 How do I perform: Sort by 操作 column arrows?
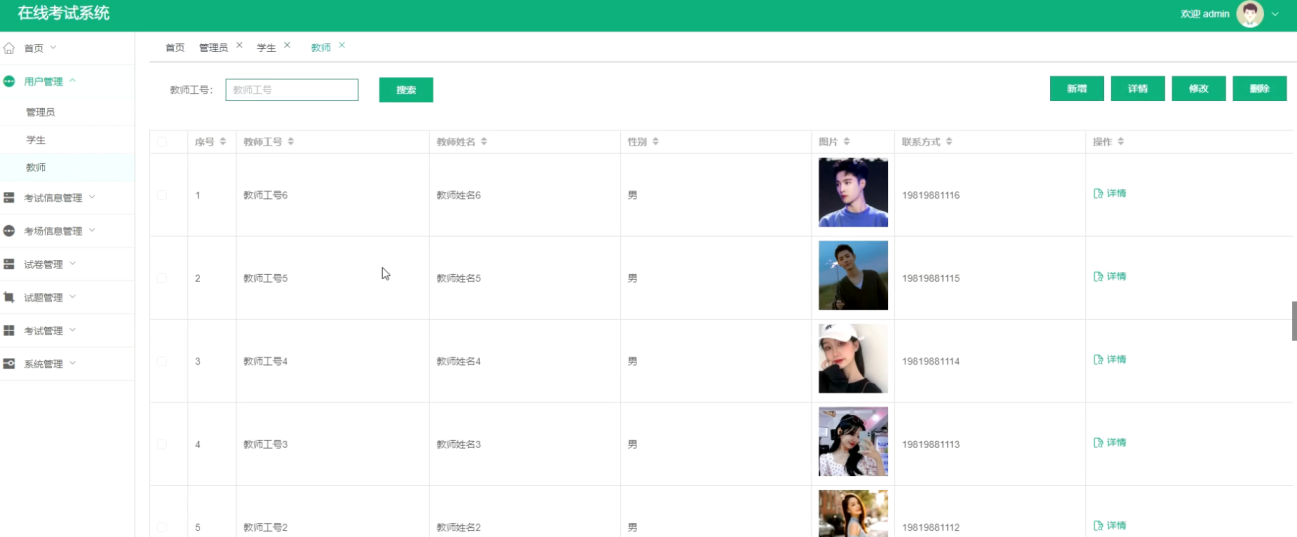pos(1121,142)
